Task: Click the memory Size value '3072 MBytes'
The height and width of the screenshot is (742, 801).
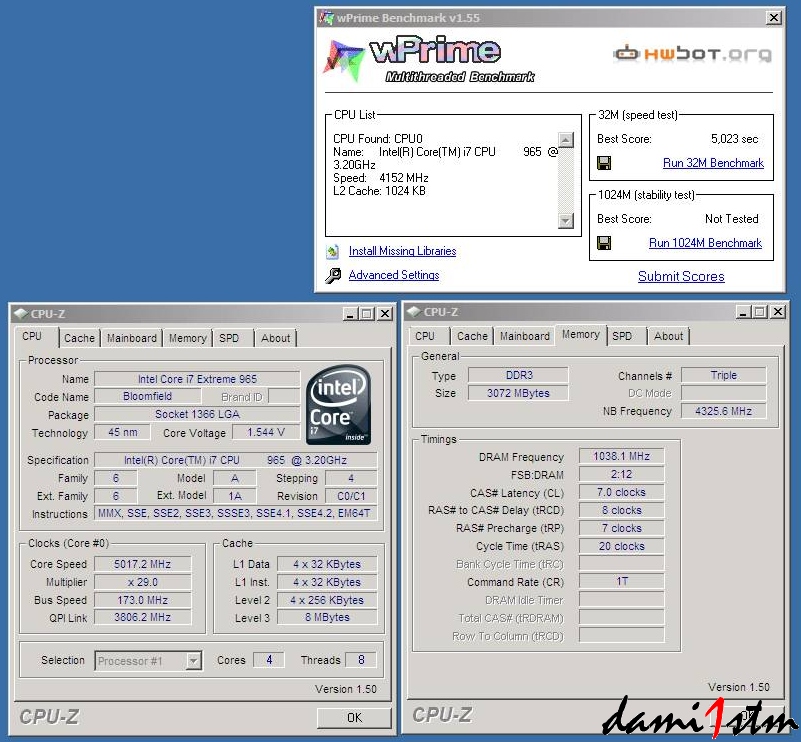Action: (518, 393)
